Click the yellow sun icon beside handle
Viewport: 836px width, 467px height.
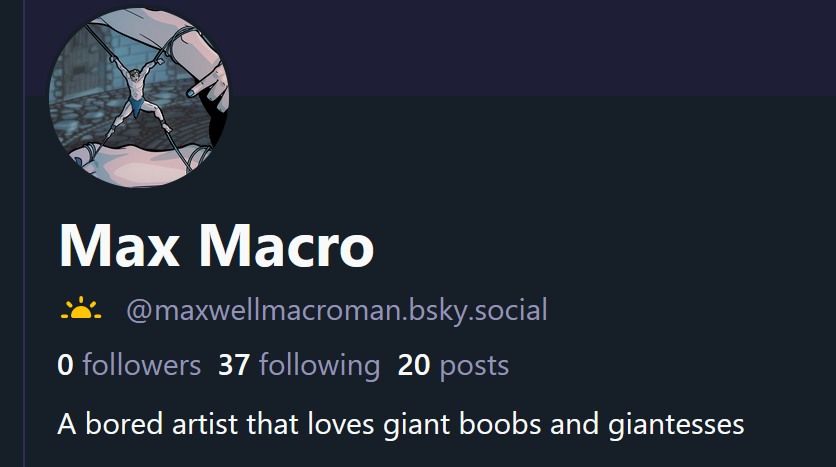tap(81, 308)
